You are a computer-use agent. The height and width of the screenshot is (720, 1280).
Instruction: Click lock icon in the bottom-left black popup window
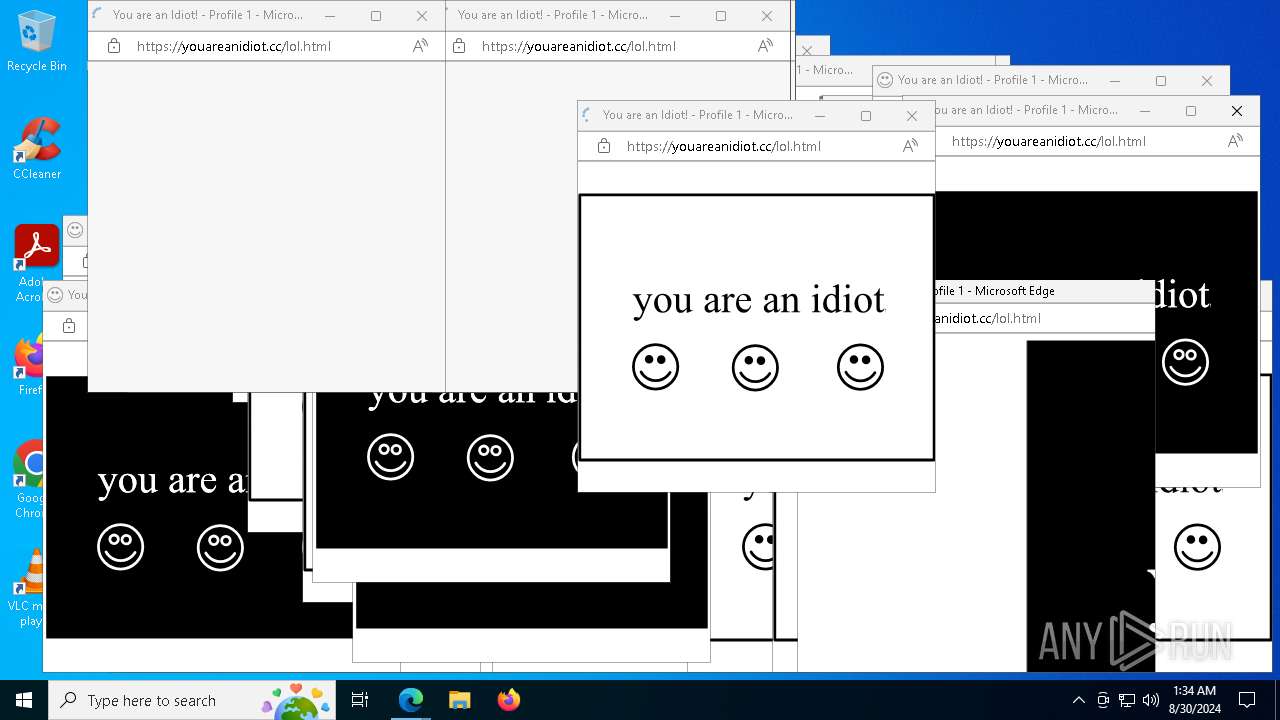69,326
